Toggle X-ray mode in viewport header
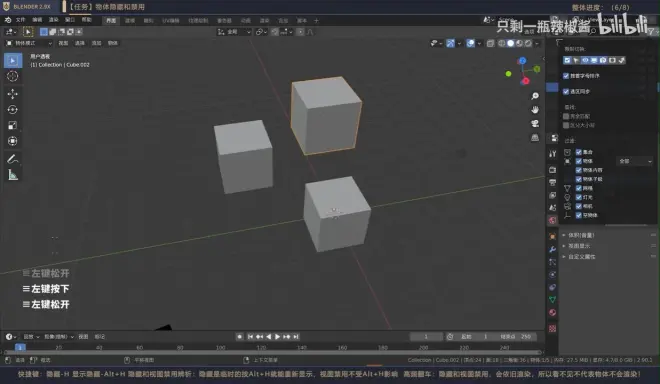 (x=490, y=43)
